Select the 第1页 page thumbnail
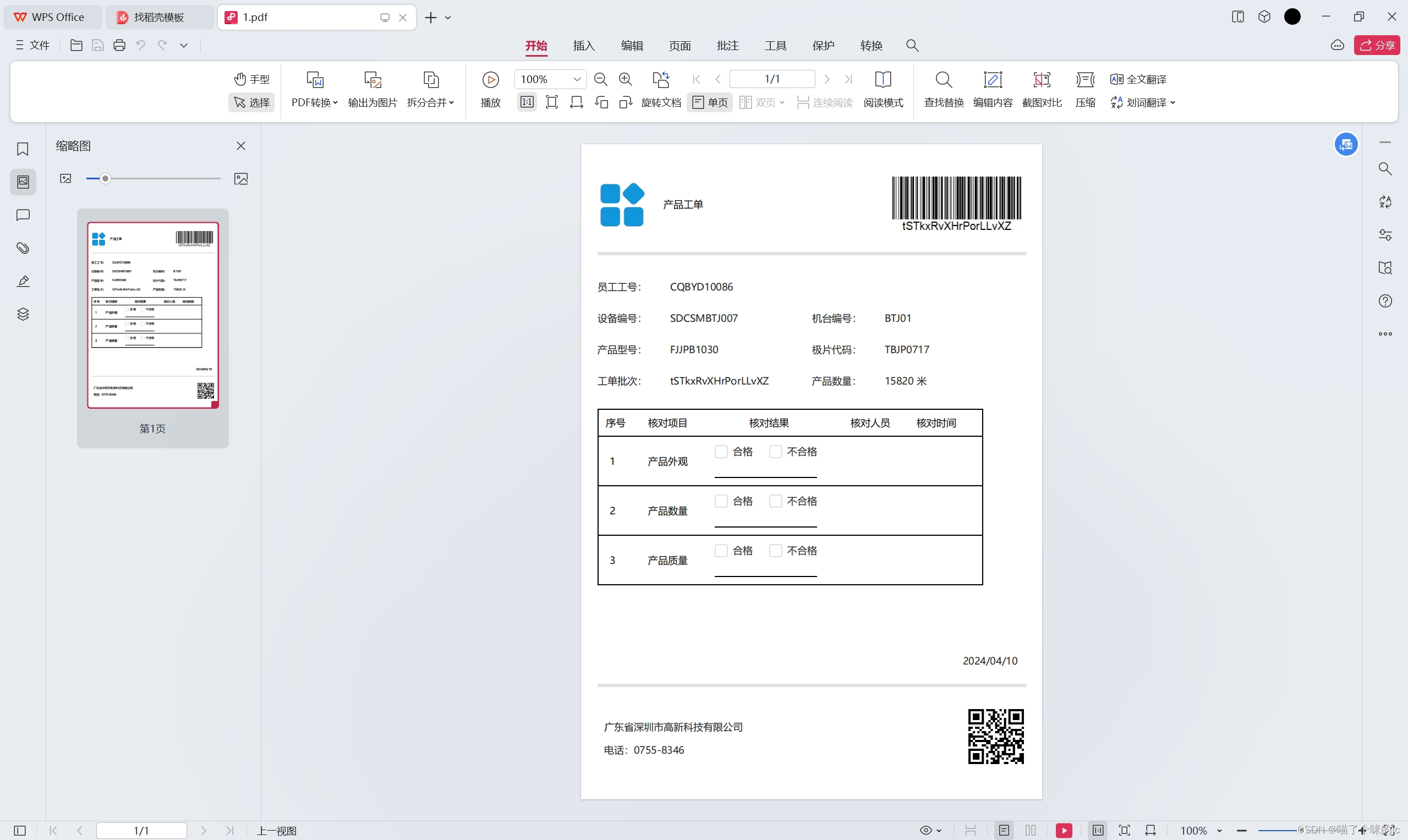This screenshot has width=1408, height=840. point(153,315)
